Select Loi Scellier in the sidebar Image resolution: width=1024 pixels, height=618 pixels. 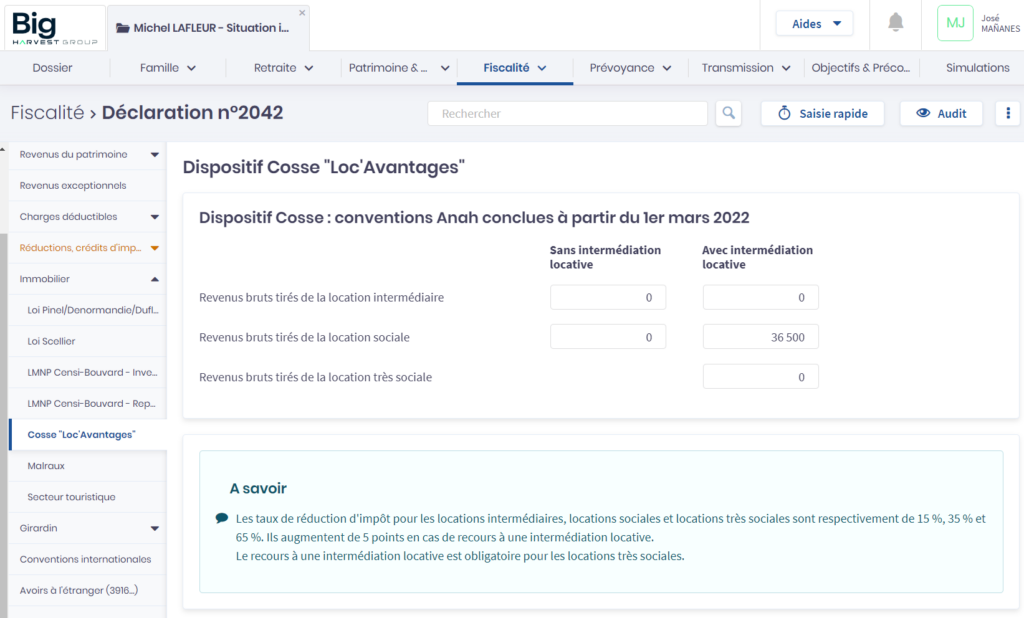point(51,341)
